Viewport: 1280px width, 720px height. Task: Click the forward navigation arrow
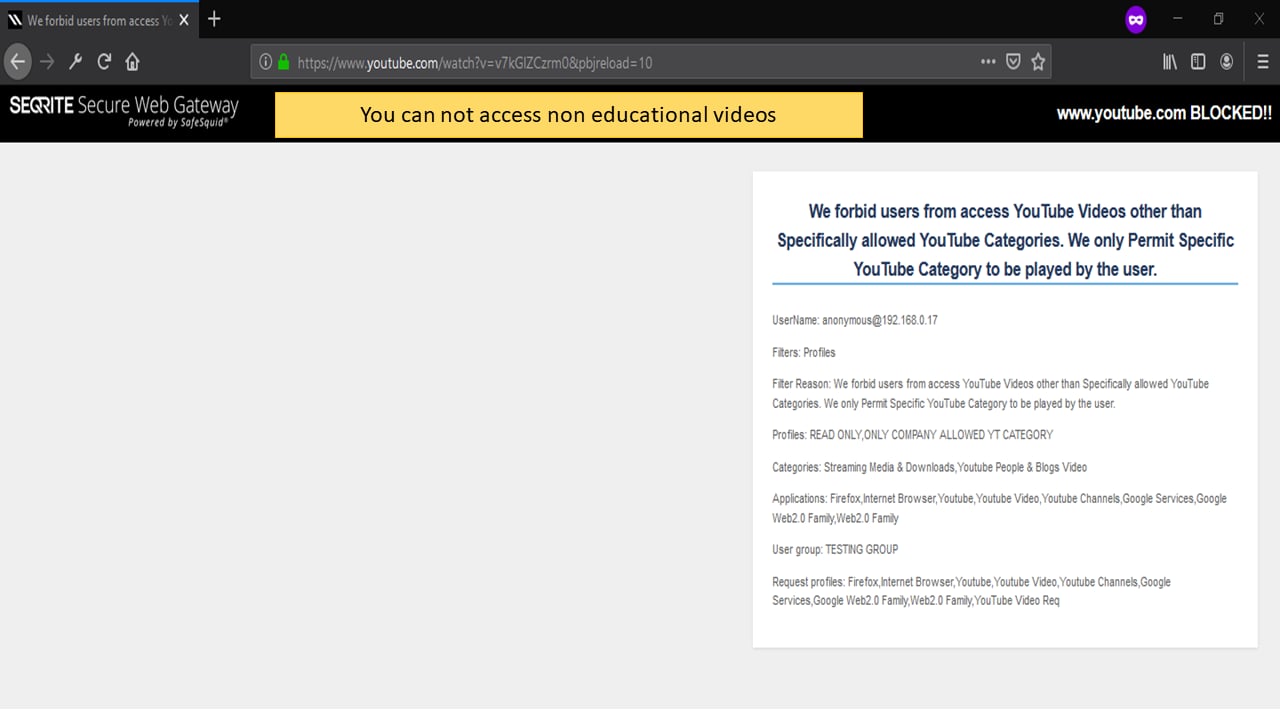click(47, 62)
